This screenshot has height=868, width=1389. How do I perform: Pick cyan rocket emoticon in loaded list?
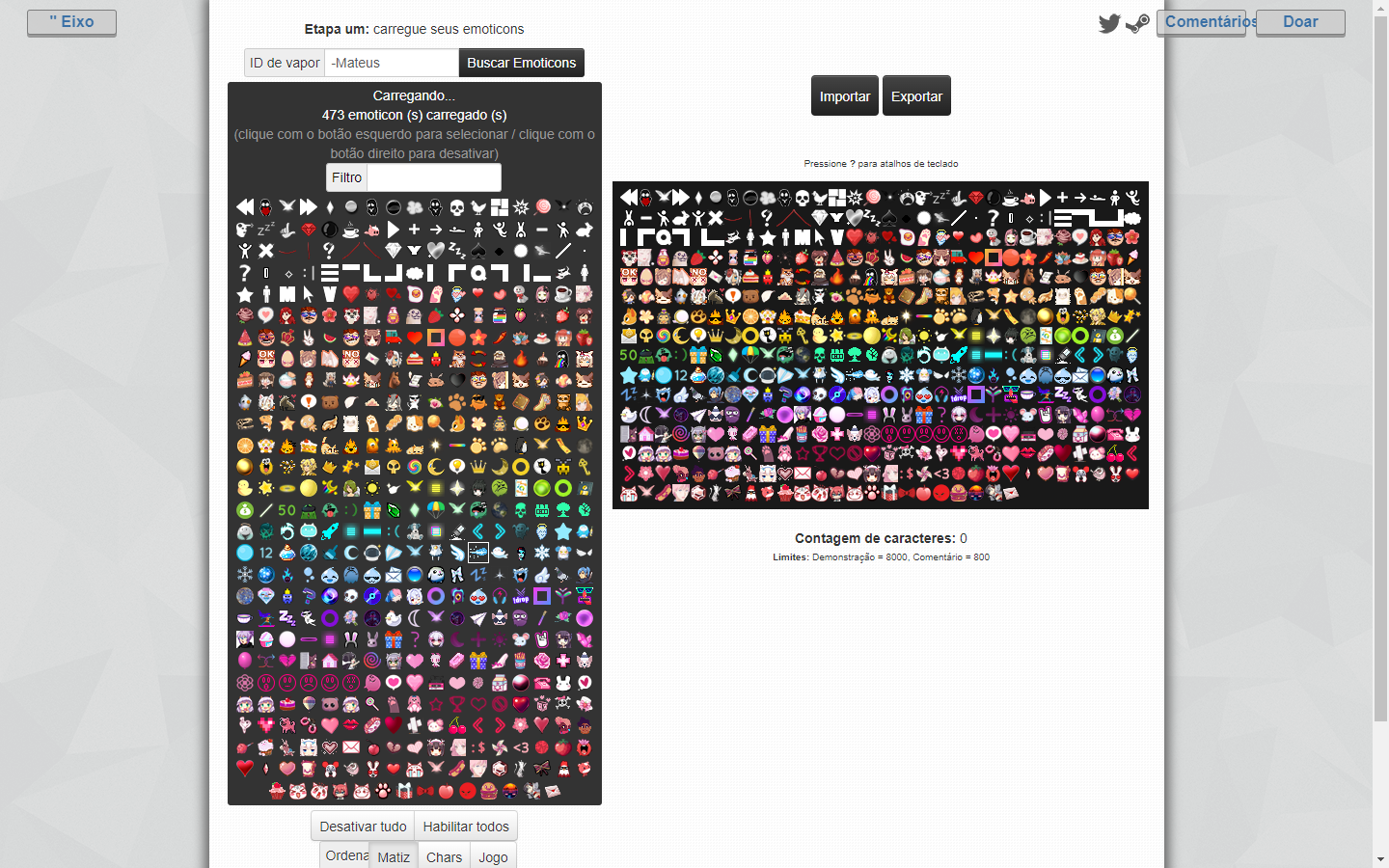pyautogui.click(x=330, y=531)
